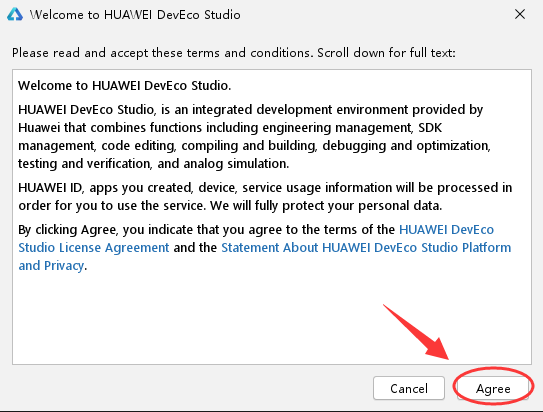Click the "testing and verification" text line

[153, 163]
